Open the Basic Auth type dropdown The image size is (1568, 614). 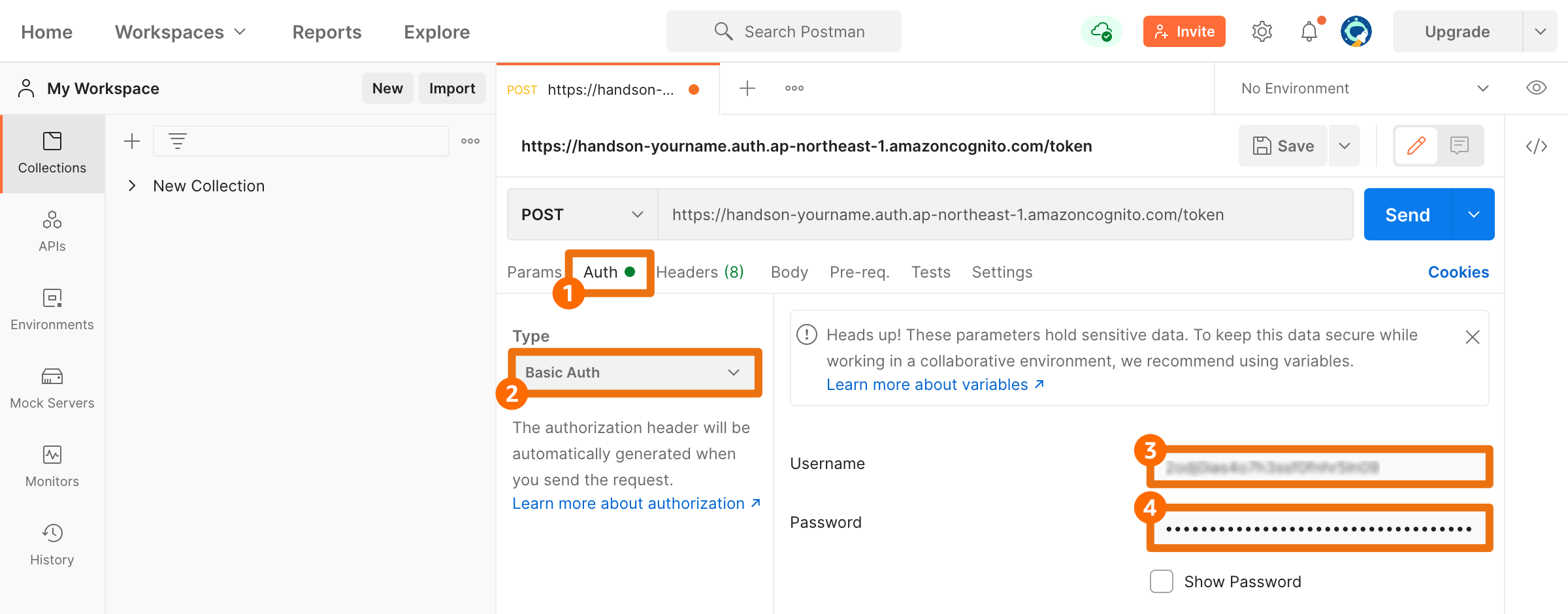[633, 372]
